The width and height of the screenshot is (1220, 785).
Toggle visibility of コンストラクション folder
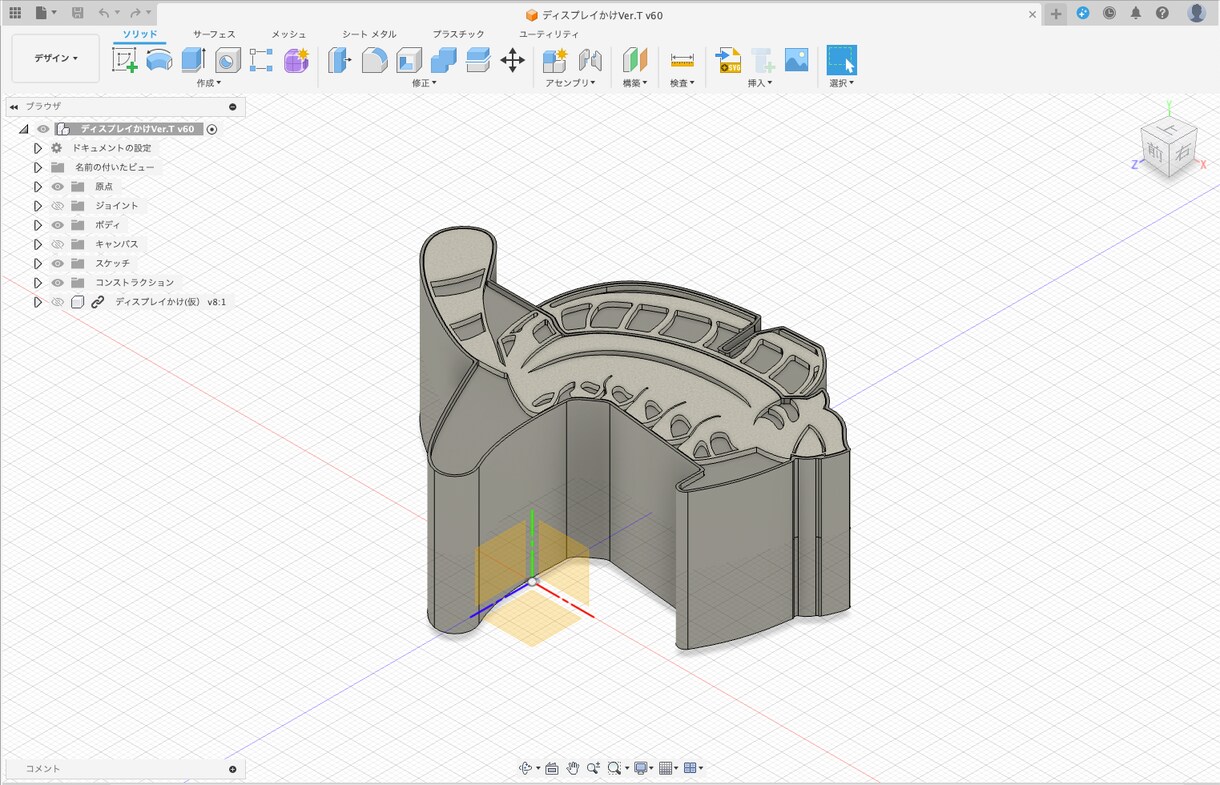coord(58,282)
